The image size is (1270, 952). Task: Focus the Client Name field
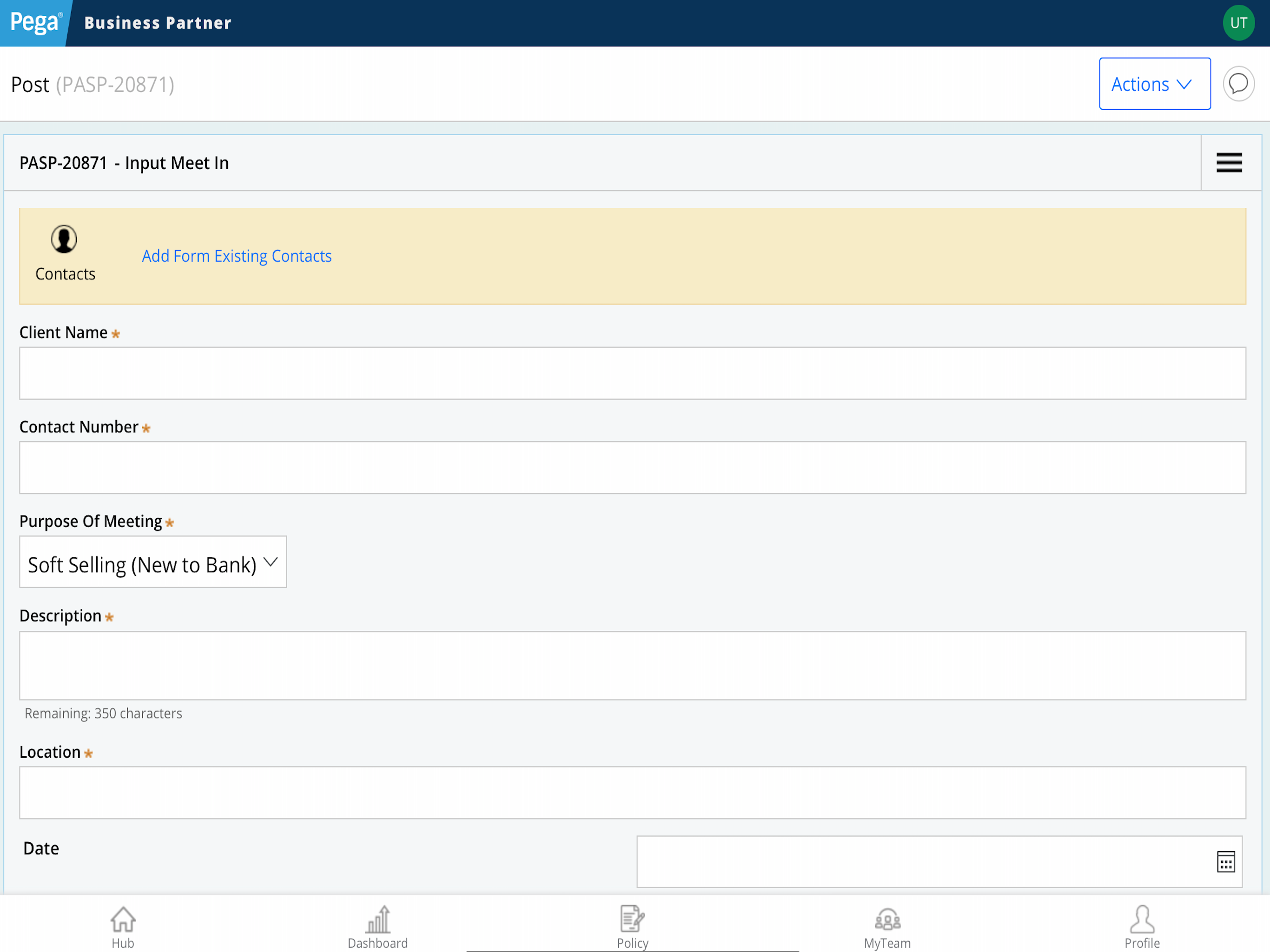tap(633, 373)
